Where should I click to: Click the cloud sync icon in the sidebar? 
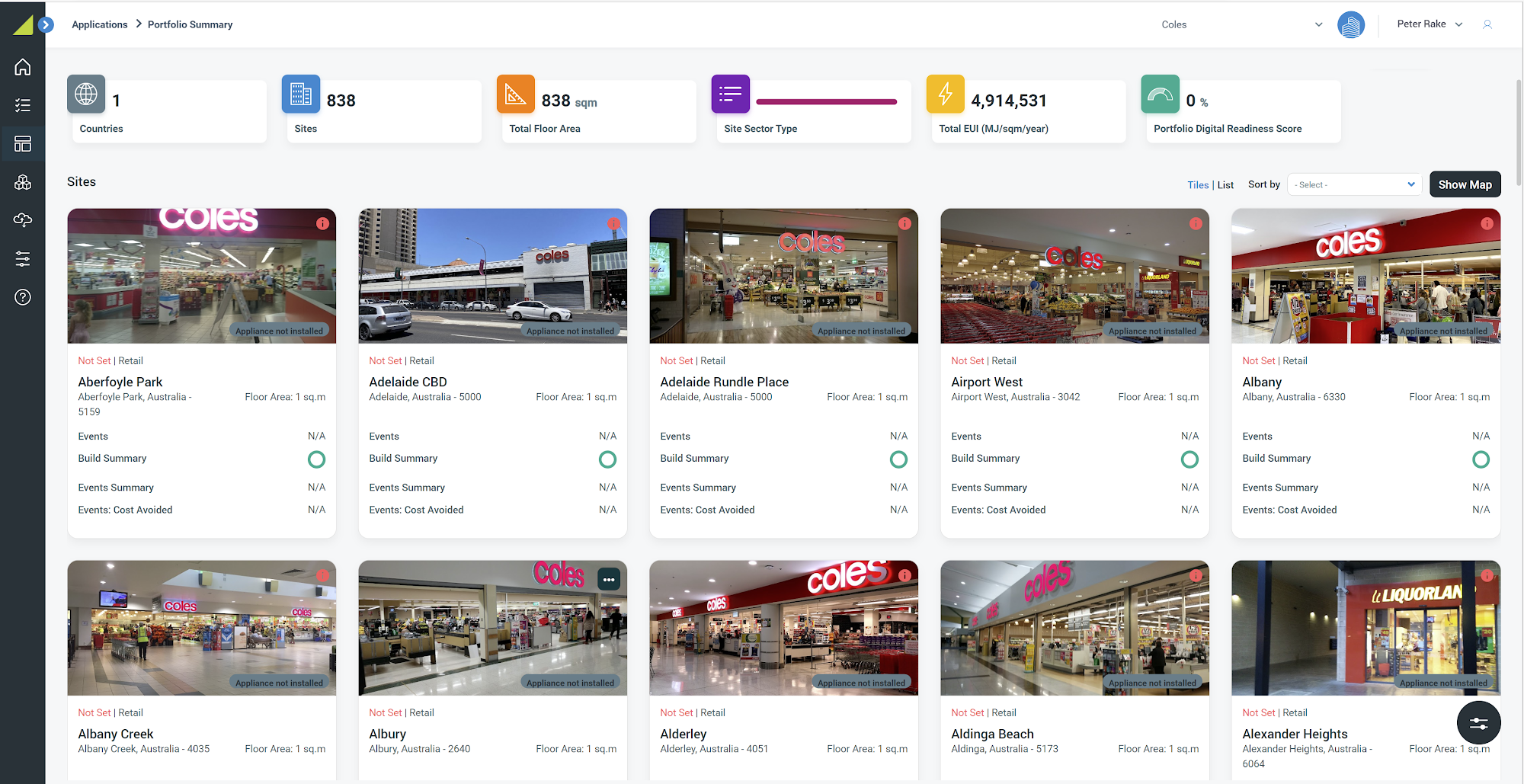(x=23, y=220)
